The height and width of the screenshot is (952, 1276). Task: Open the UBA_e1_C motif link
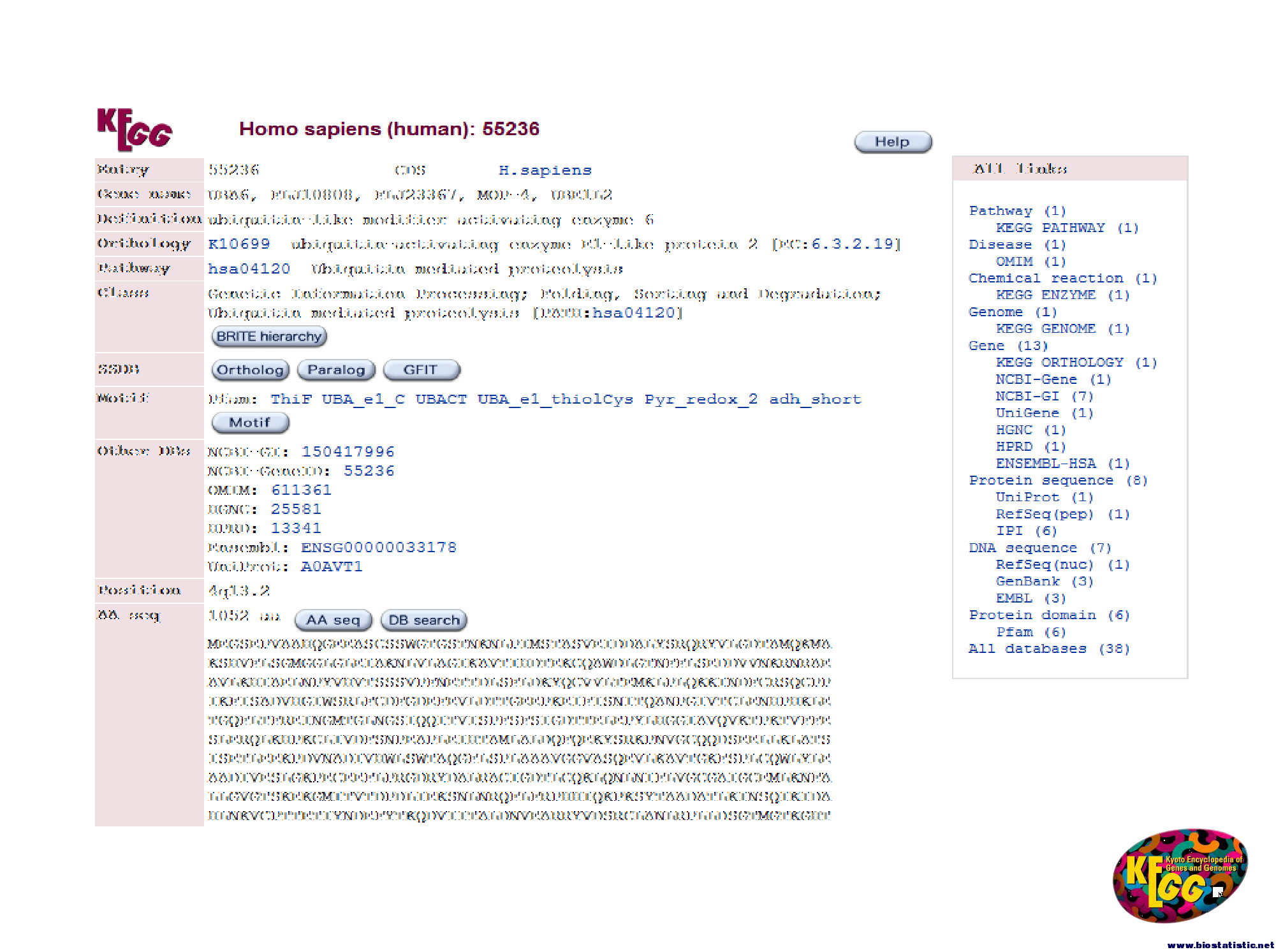point(363,399)
